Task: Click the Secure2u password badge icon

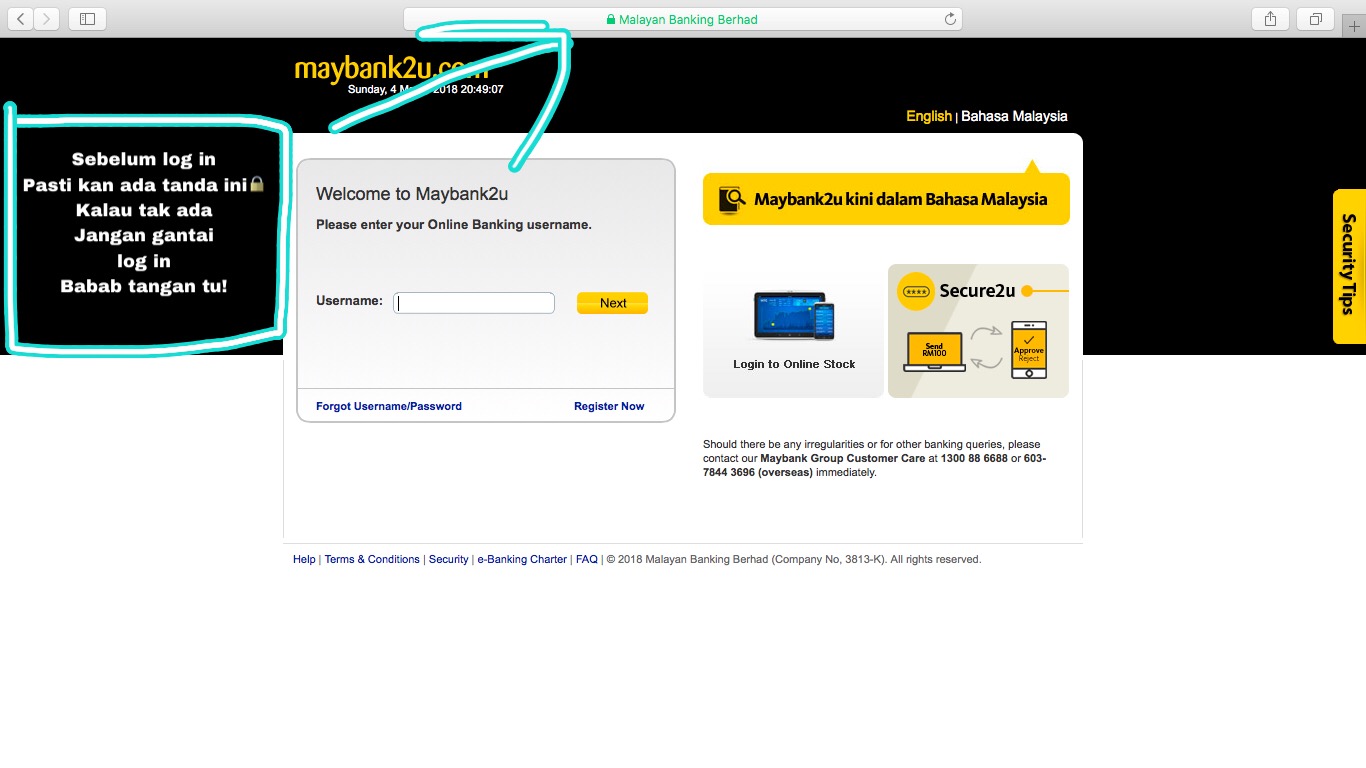Action: pyautogui.click(x=915, y=291)
